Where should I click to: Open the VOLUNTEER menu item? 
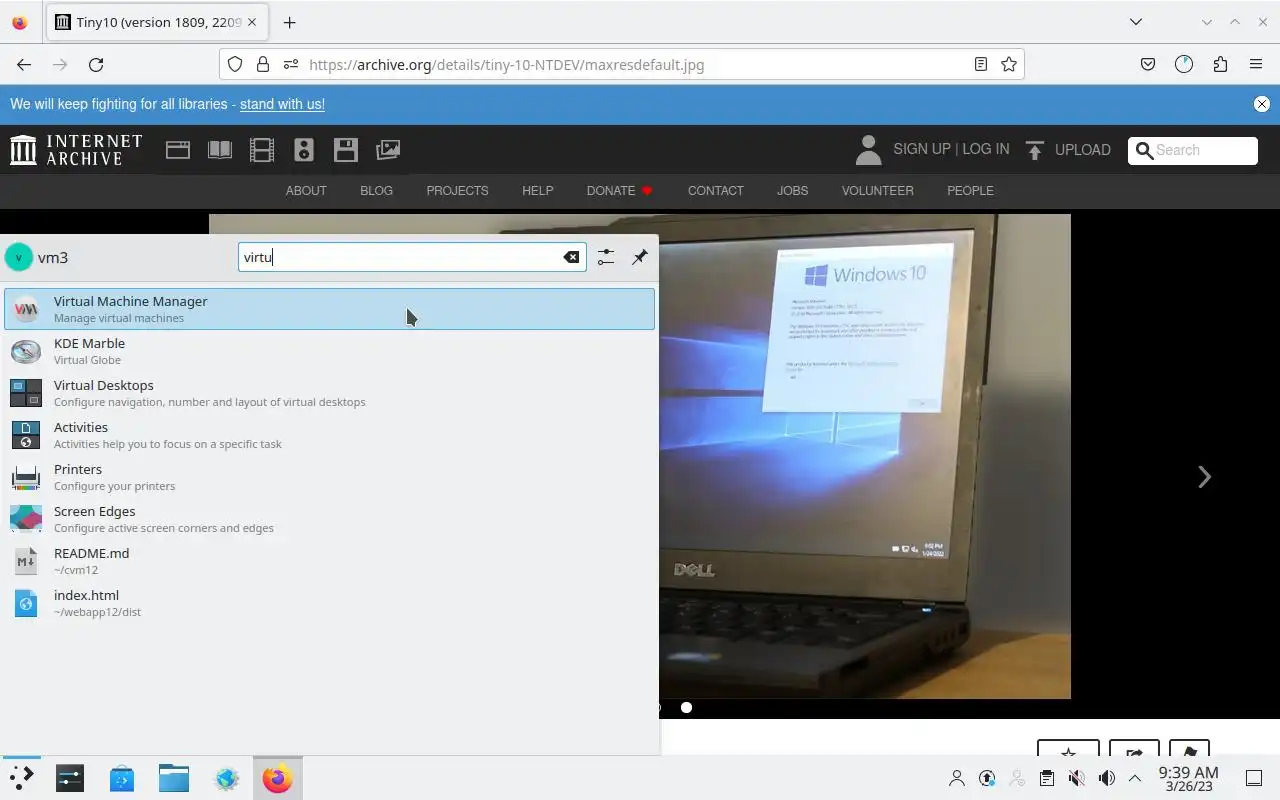pyautogui.click(x=877, y=190)
